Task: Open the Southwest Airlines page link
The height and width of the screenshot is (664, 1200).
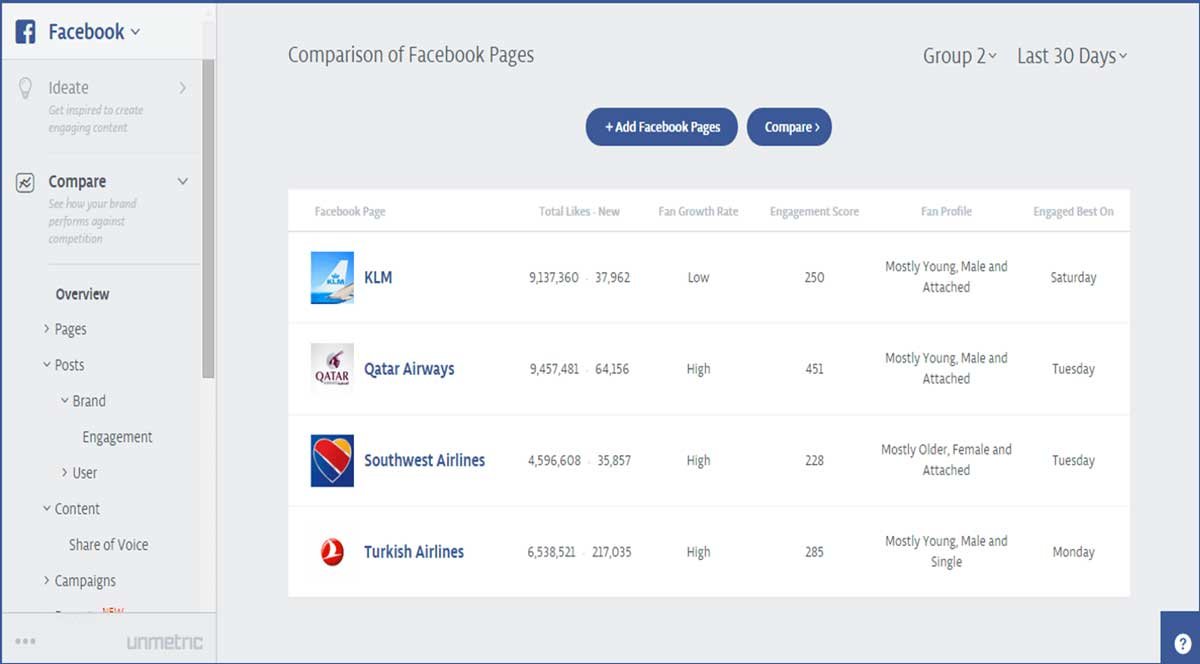Action: (424, 461)
